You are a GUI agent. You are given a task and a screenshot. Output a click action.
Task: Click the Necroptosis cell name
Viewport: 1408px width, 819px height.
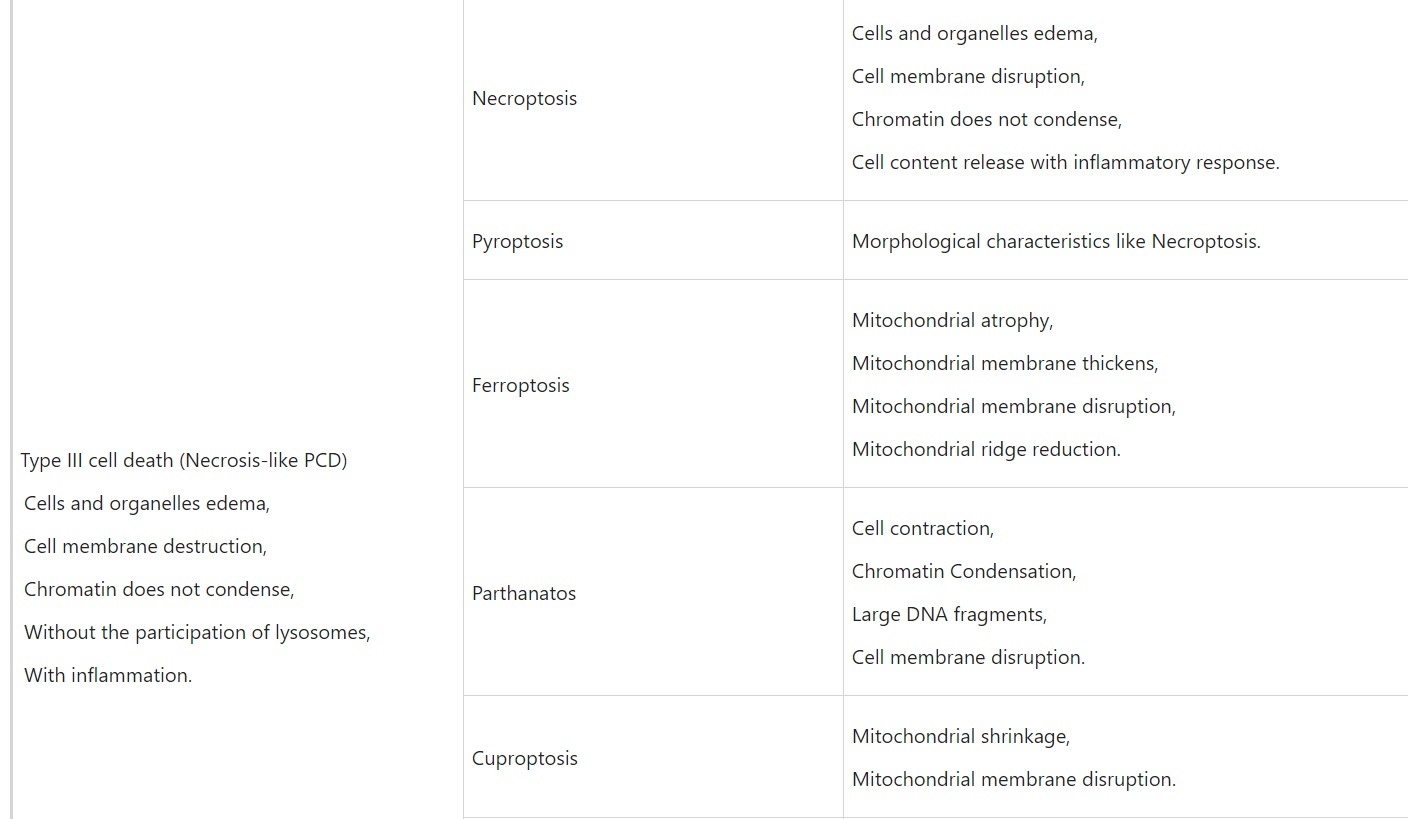coord(524,99)
